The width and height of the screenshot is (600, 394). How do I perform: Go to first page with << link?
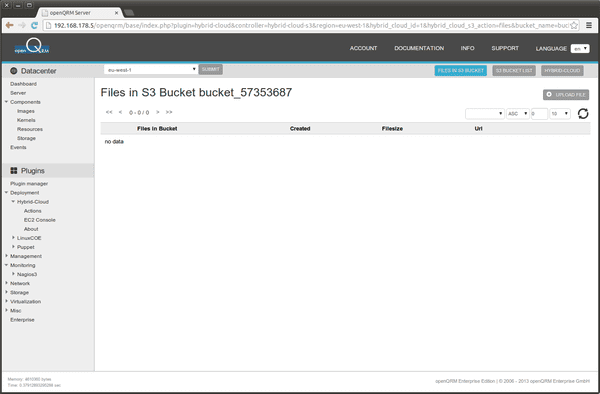(x=109, y=112)
